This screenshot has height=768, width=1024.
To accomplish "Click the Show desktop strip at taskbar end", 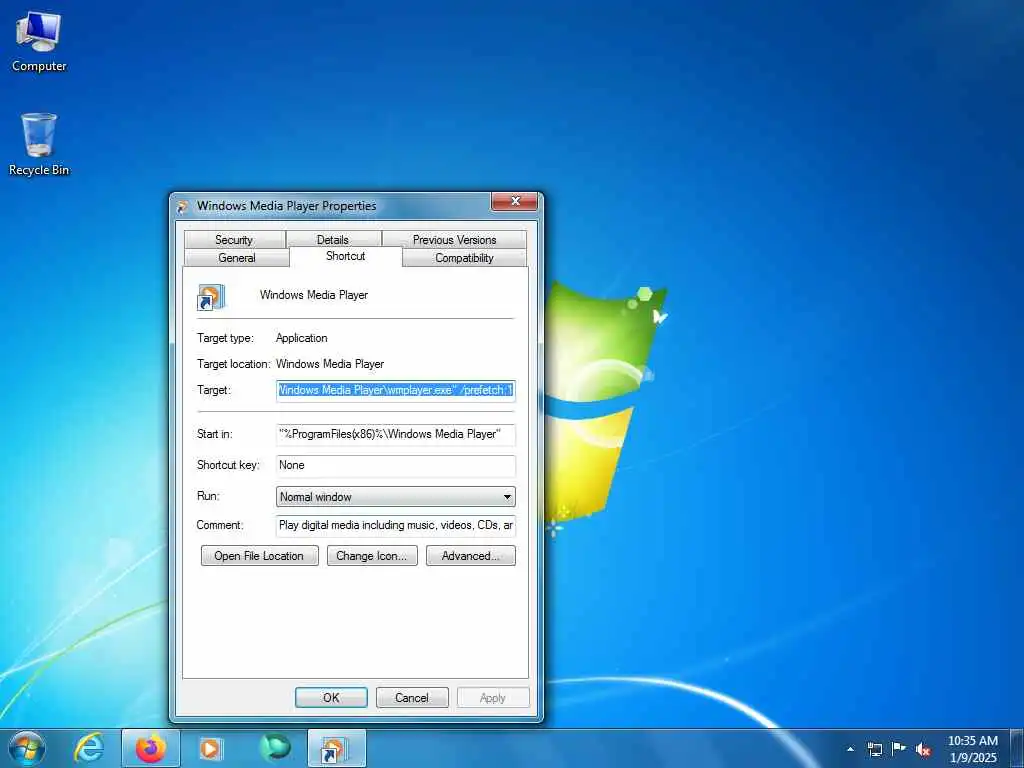I will (x=1017, y=748).
